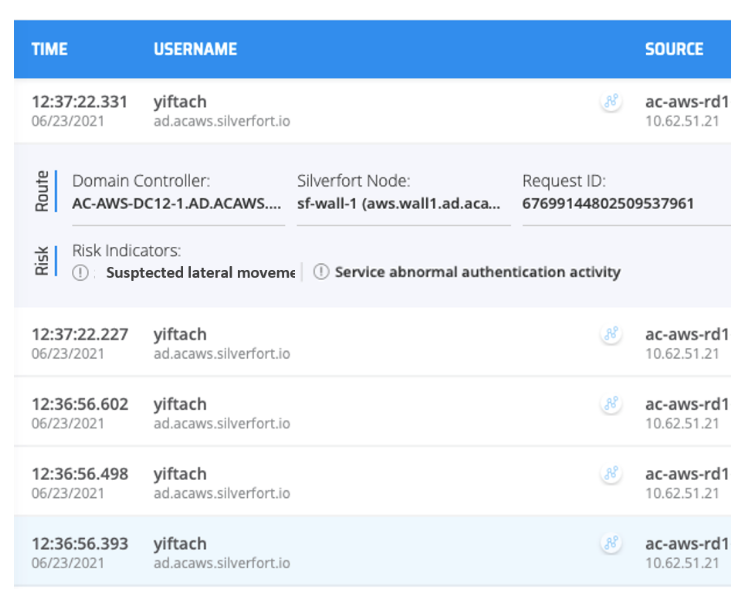
Task: Click the SOURCE column header
Action: (673, 49)
